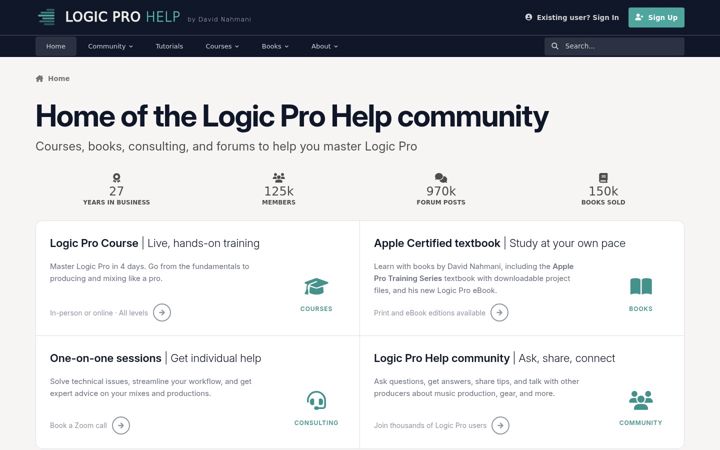Open the Books dropdown menu
Viewport: 720px width, 450px height.
pos(275,46)
